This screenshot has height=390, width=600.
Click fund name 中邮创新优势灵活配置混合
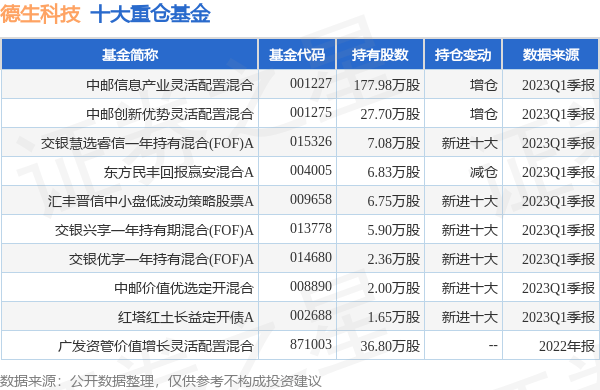170,114
